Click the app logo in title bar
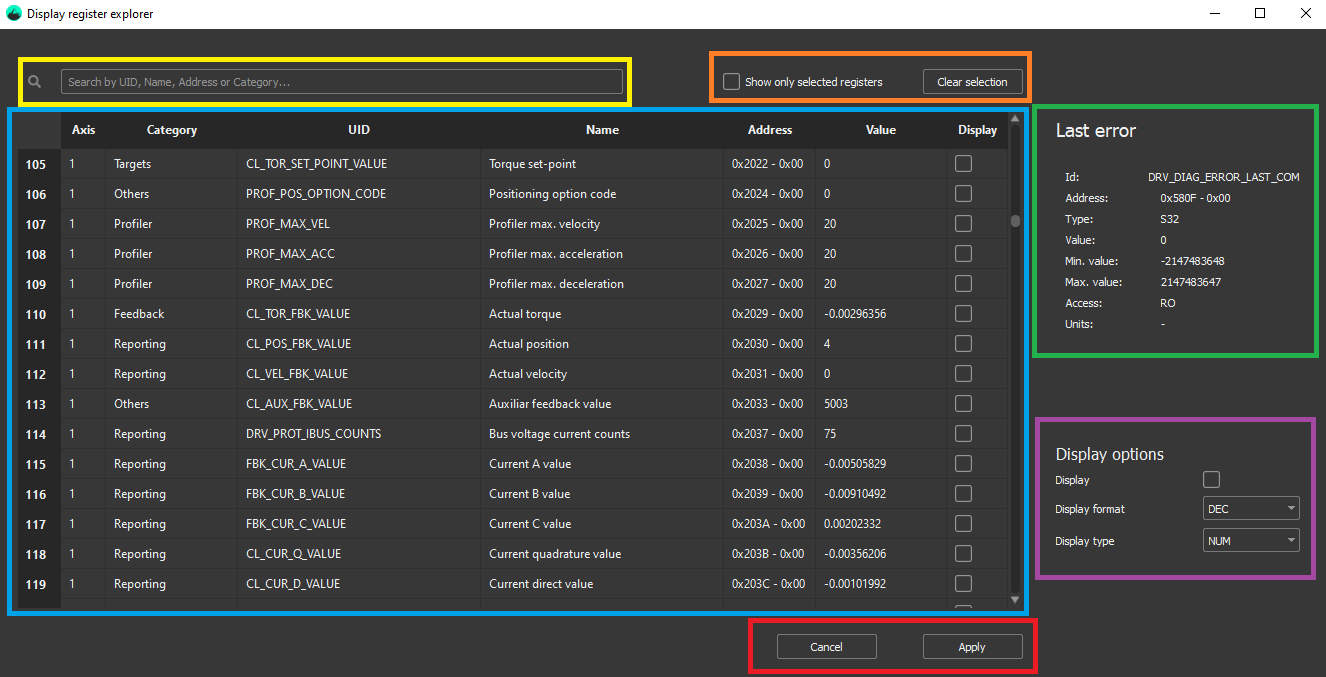This screenshot has width=1326, height=677. click(13, 14)
